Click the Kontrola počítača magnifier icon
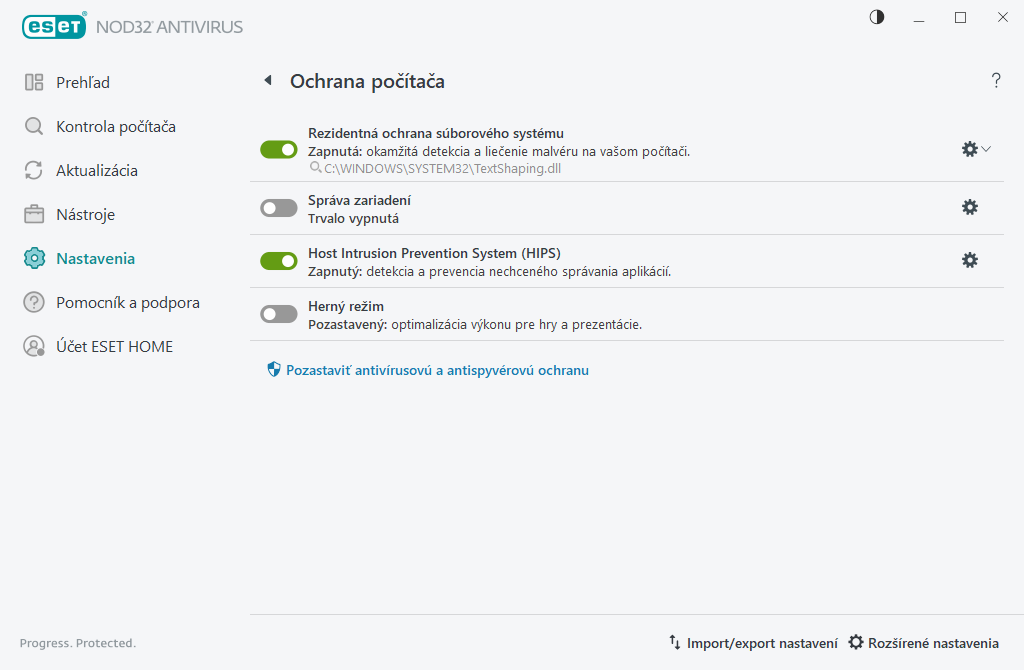Screen dimensions: 1024x670 click(34, 127)
